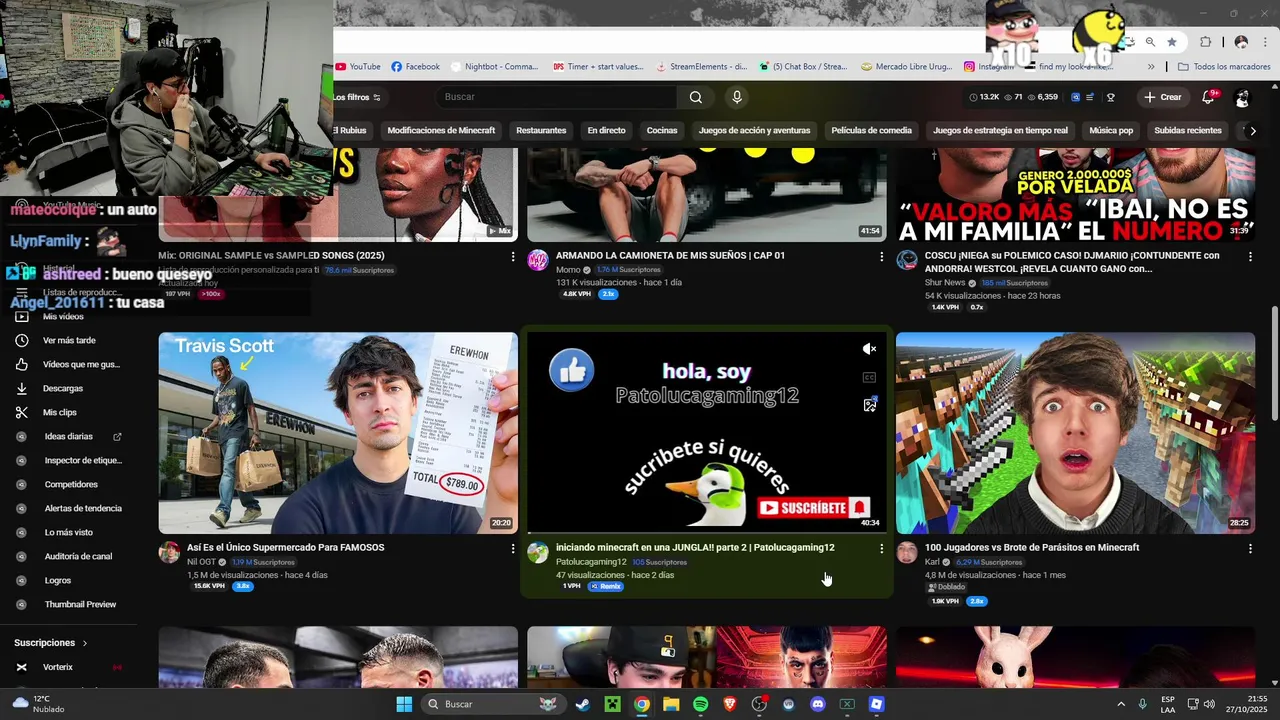Select 'Juegos de estrategia en tiempo real' chip
Image resolution: width=1280 pixels, height=720 pixels.
click(1000, 130)
